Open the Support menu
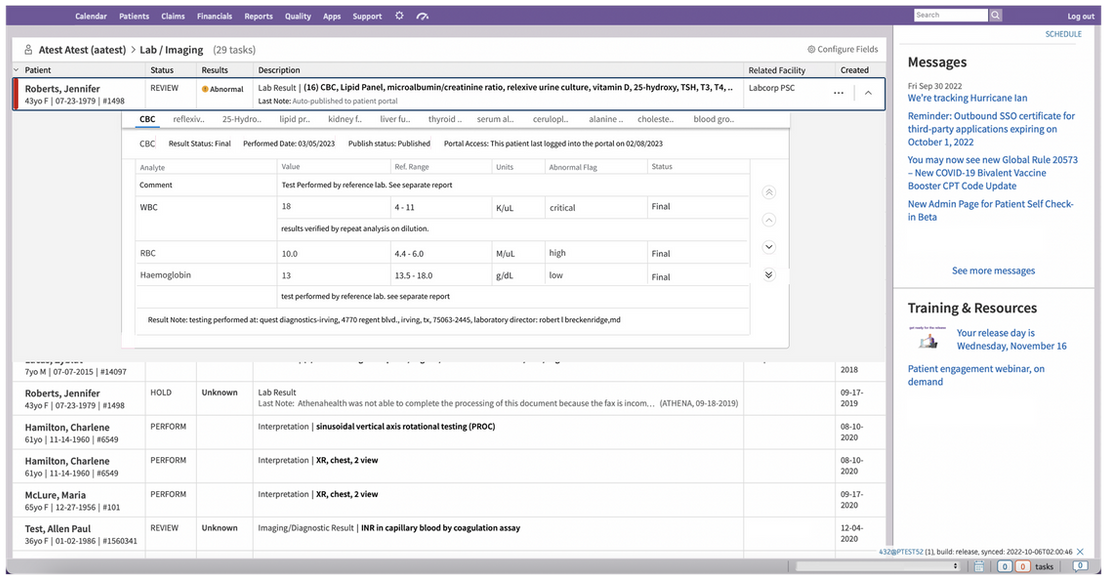The height and width of the screenshot is (580, 1106). (x=367, y=16)
